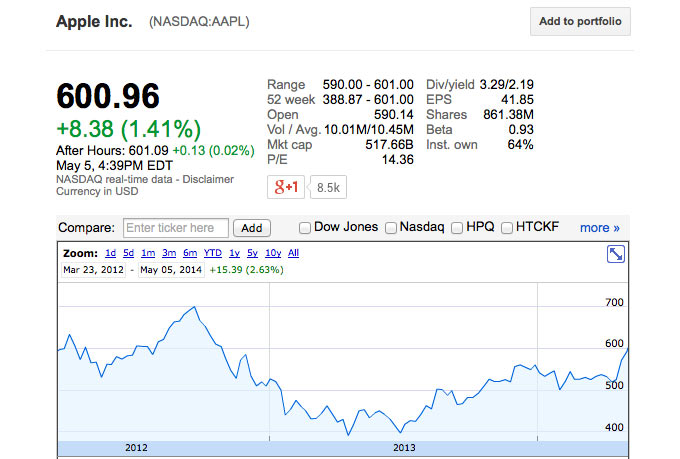
Task: Choose the 10y zoom range
Action: [x=273, y=253]
